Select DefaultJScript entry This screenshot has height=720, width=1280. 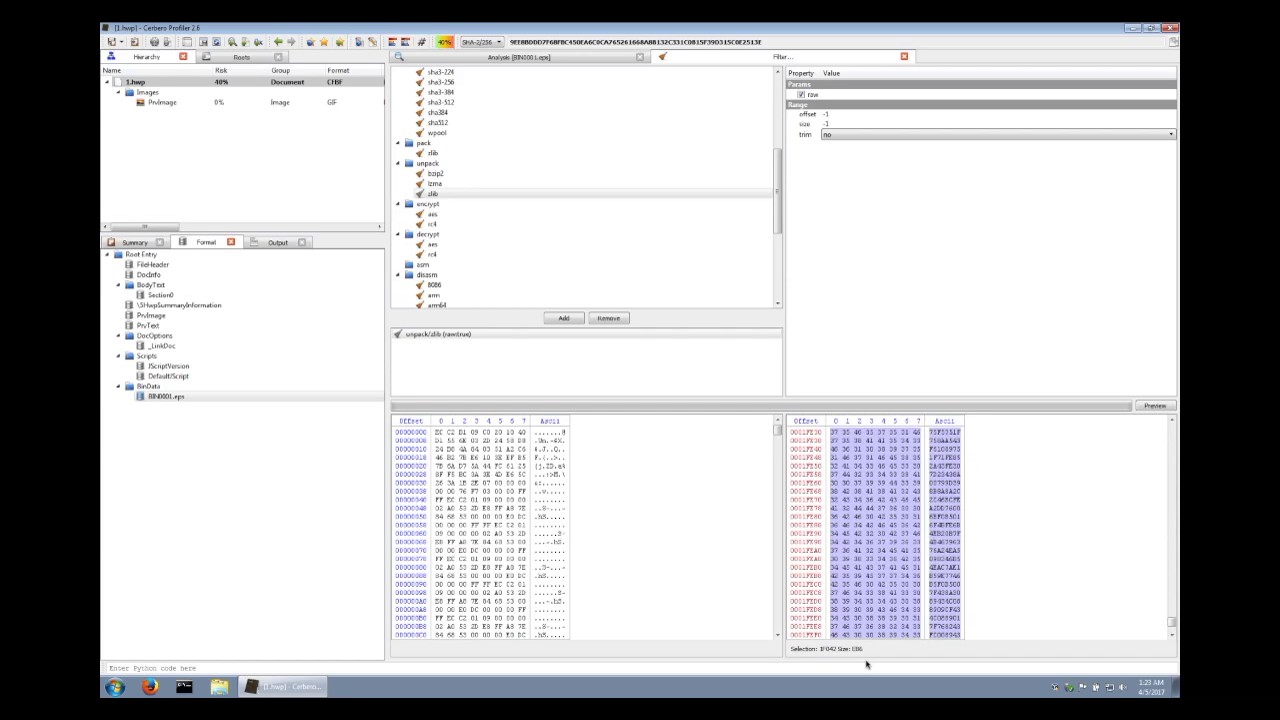tap(168, 376)
